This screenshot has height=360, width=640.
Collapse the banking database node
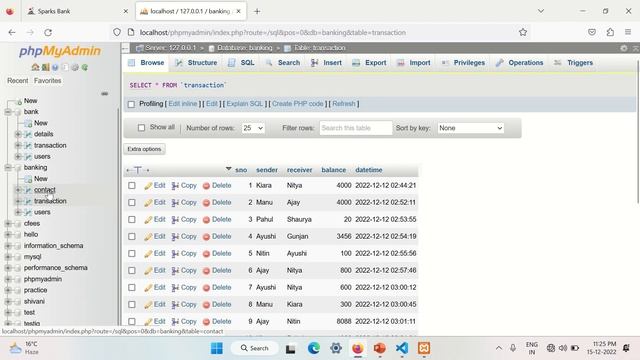coord(8,167)
